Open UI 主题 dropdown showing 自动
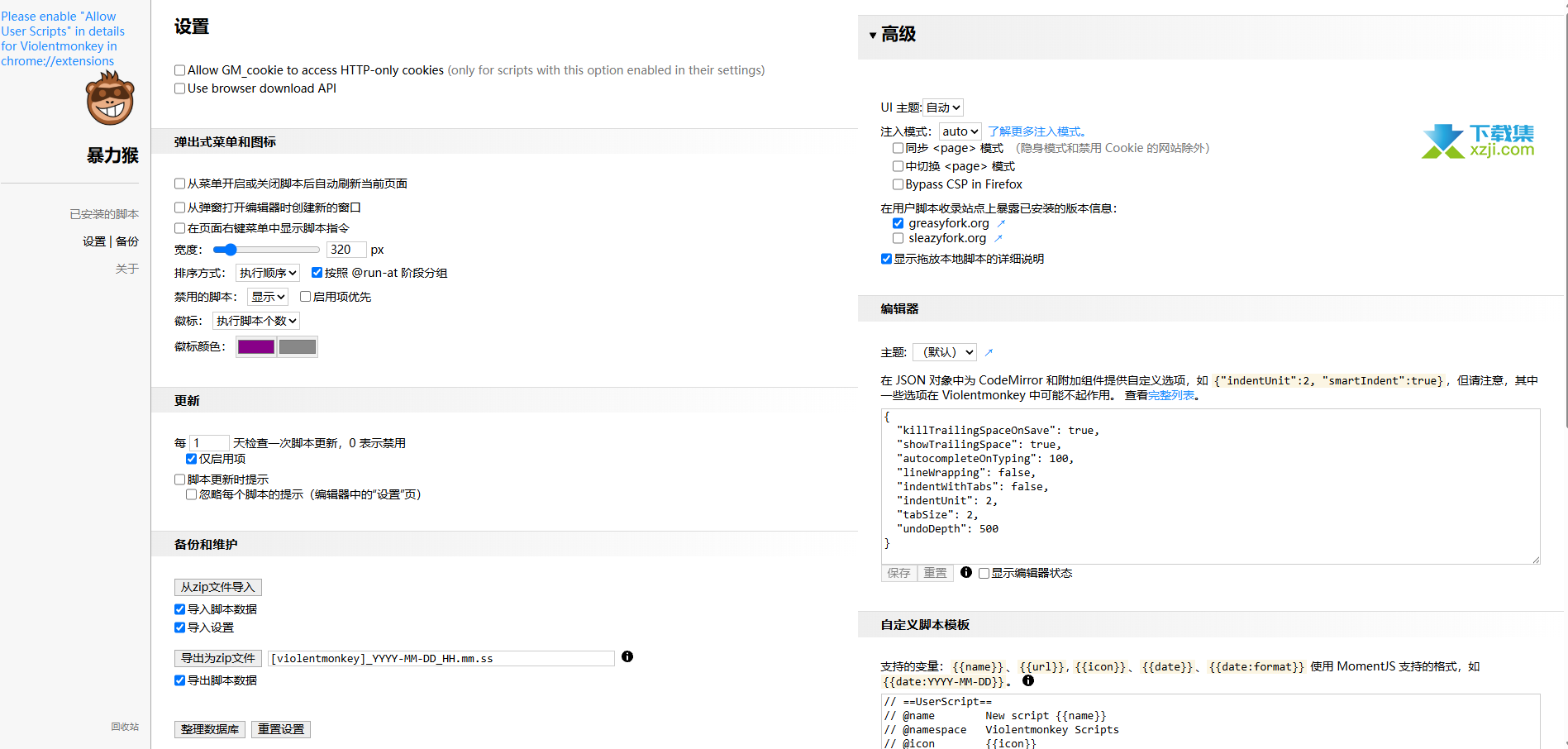 pos(943,107)
